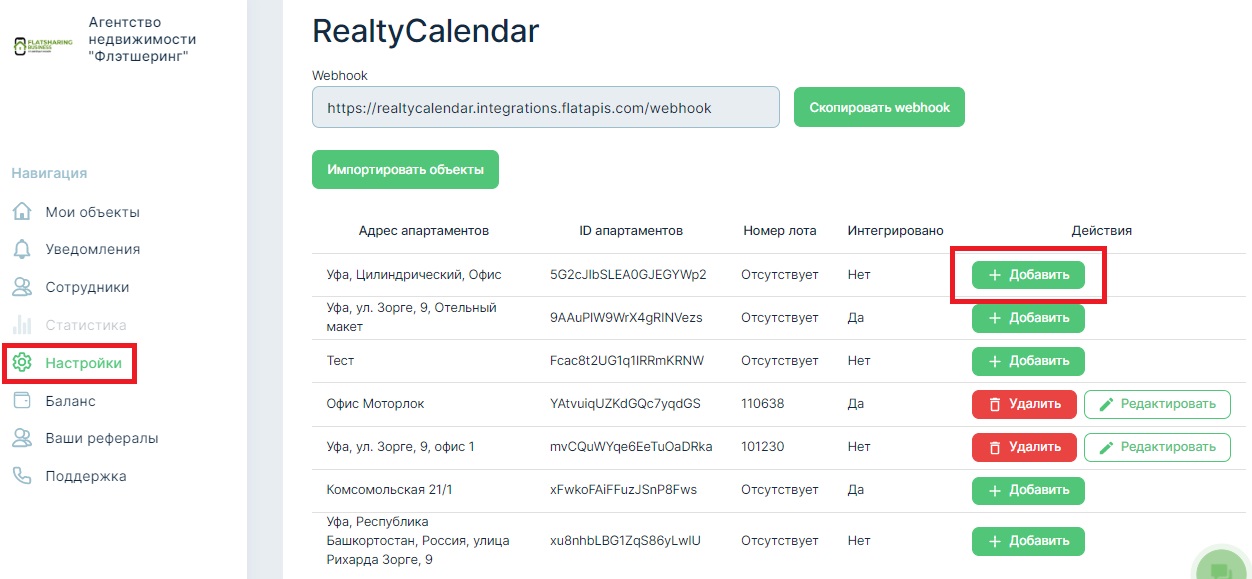
Task: Click the wallet icon beside Баланс
Action: point(22,401)
